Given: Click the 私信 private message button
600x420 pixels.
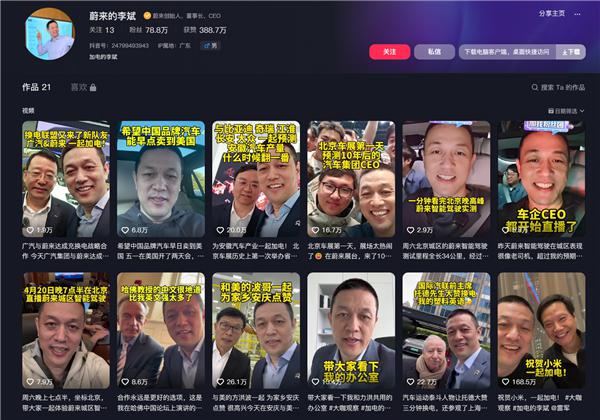Looking at the screenshot, I should point(434,51).
